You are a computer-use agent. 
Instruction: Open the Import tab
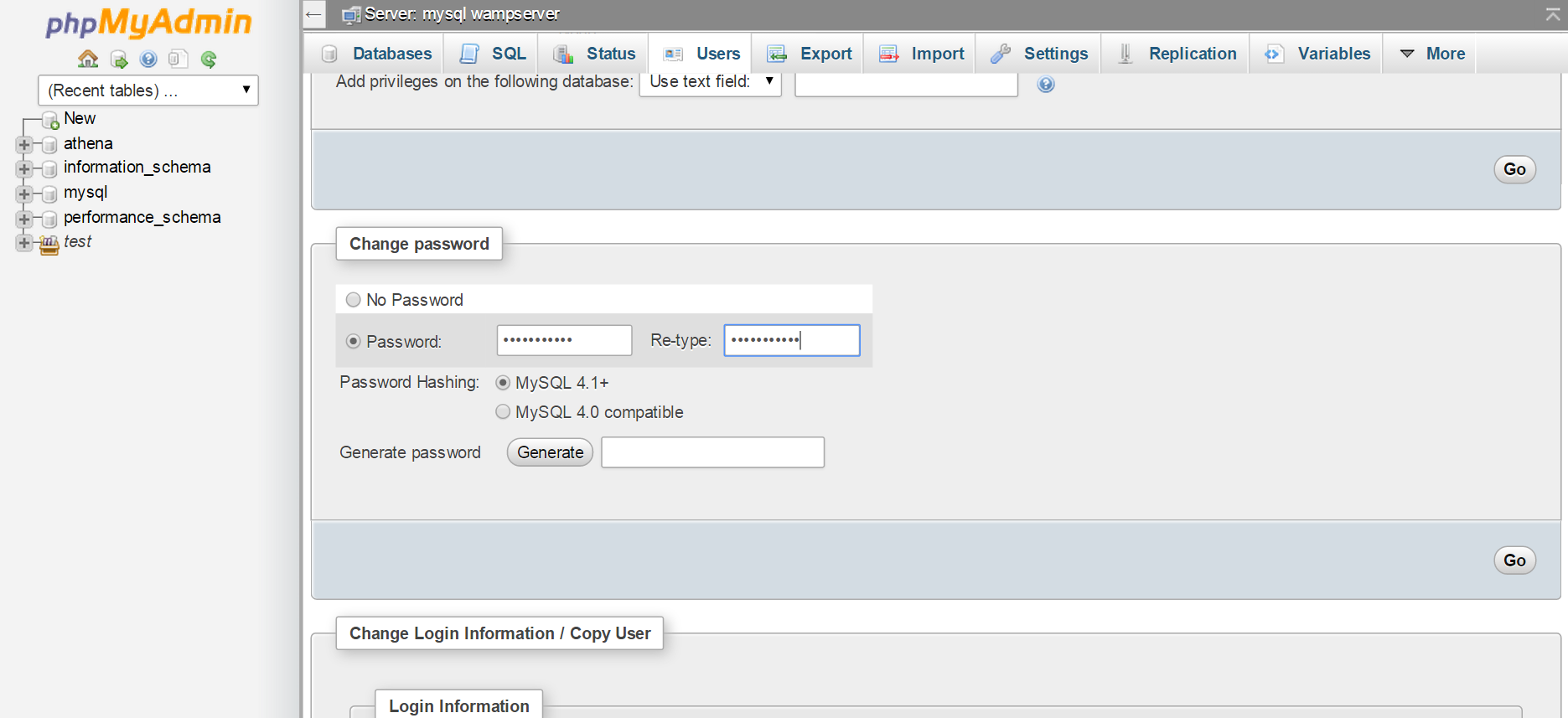[921, 54]
